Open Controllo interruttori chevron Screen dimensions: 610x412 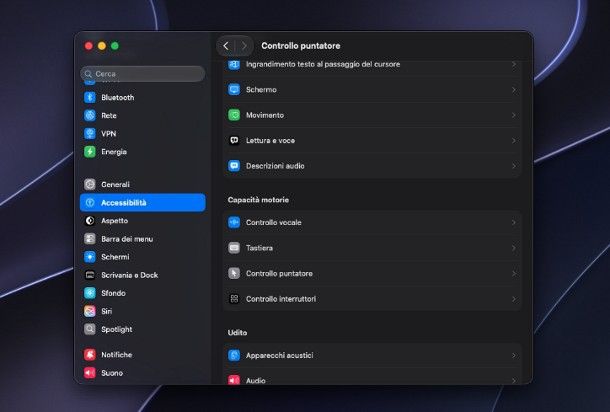click(x=514, y=299)
